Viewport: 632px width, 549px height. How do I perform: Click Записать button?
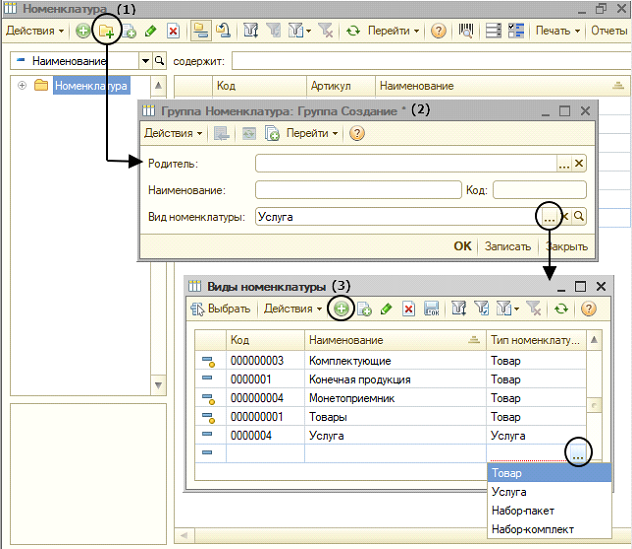508,246
